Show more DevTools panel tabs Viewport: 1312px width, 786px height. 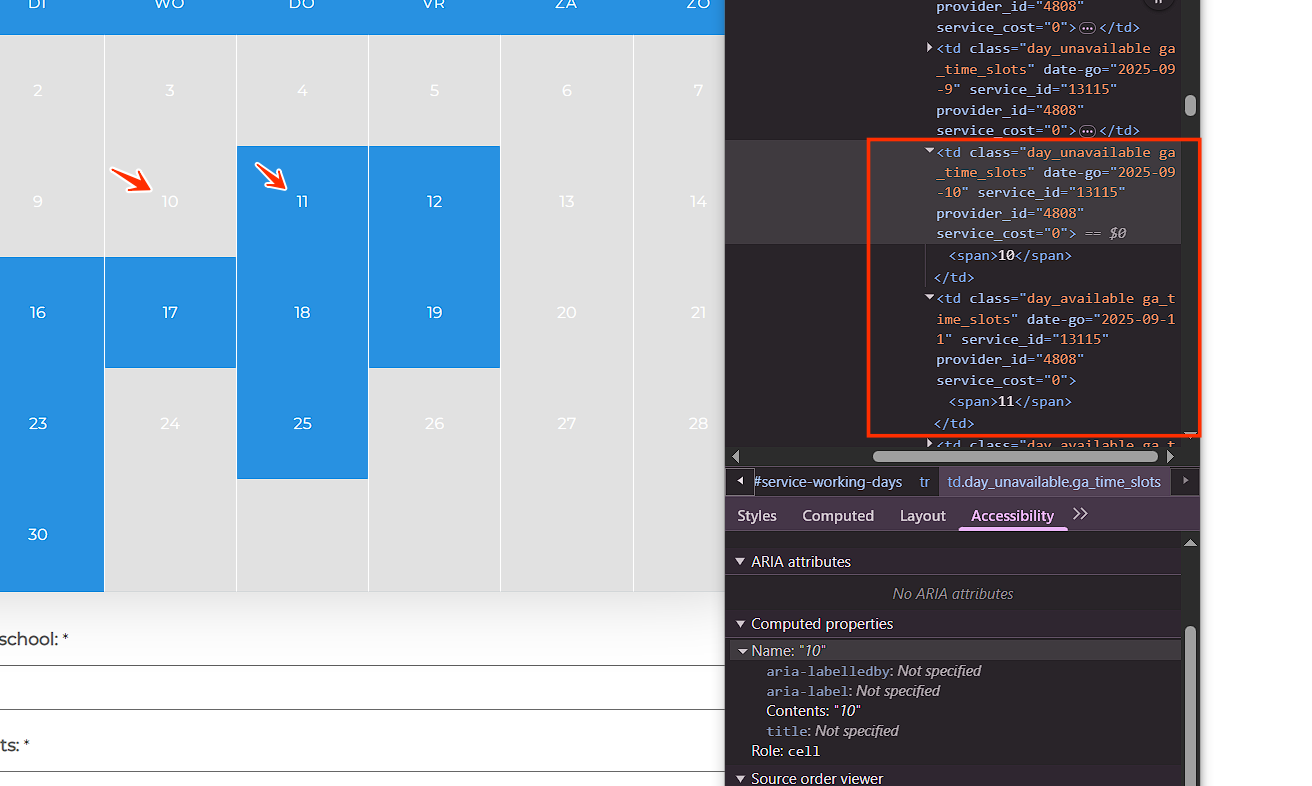(x=1080, y=514)
